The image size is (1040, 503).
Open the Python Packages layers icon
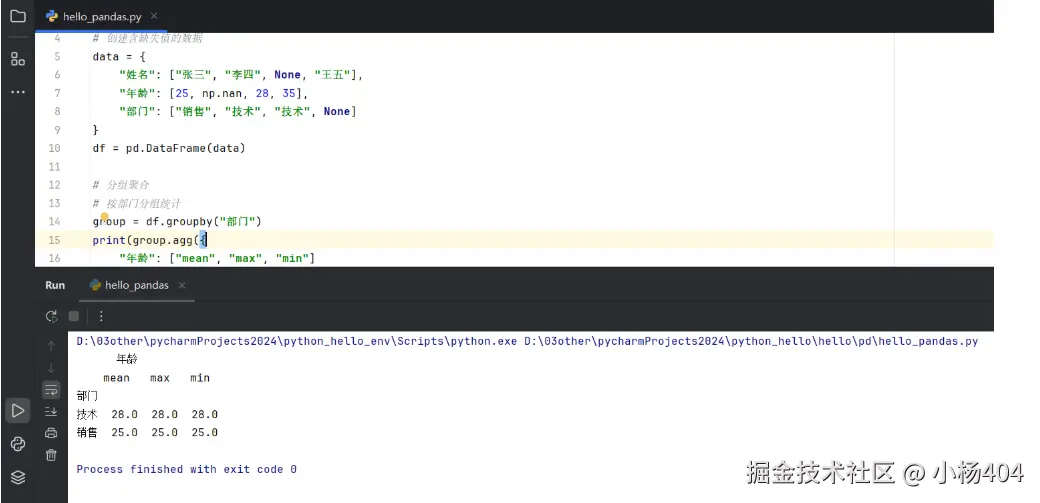pos(17,477)
